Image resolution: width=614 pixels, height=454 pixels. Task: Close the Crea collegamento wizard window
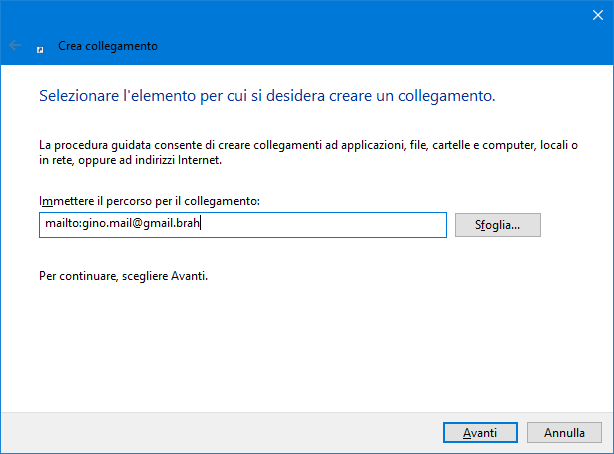click(x=590, y=14)
